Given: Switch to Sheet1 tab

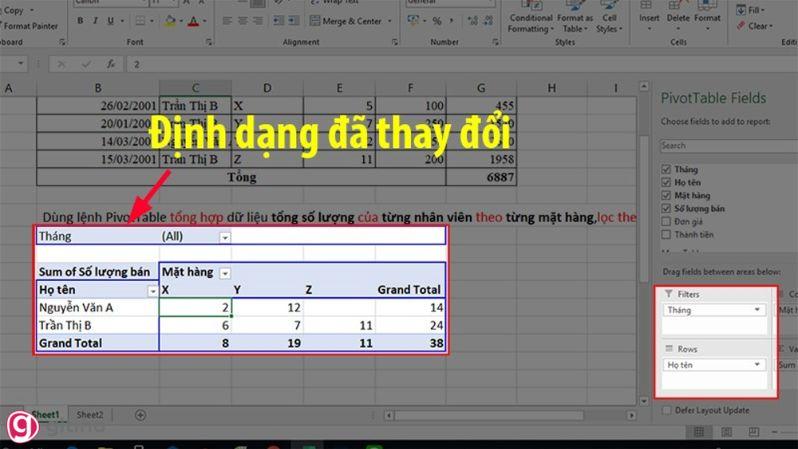Looking at the screenshot, I should 45,415.
